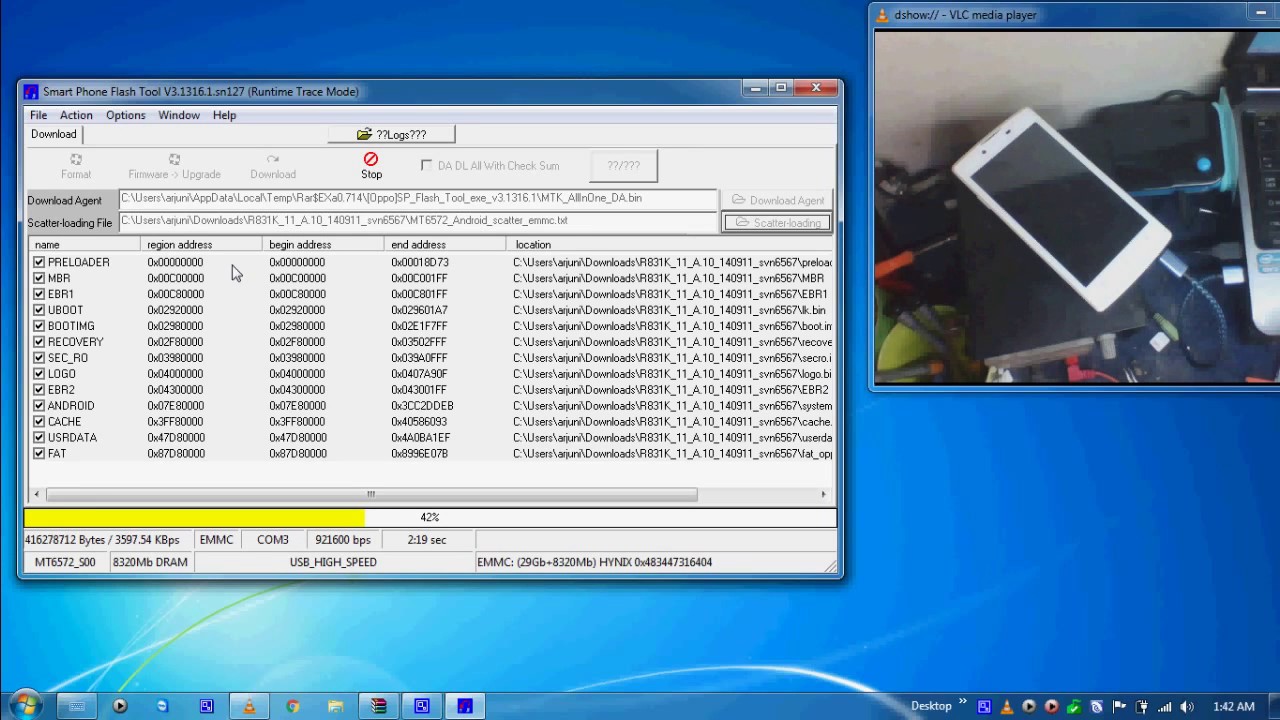Minimize the VLC media player window
Image resolution: width=1280 pixels, height=720 pixels.
click(1262, 13)
